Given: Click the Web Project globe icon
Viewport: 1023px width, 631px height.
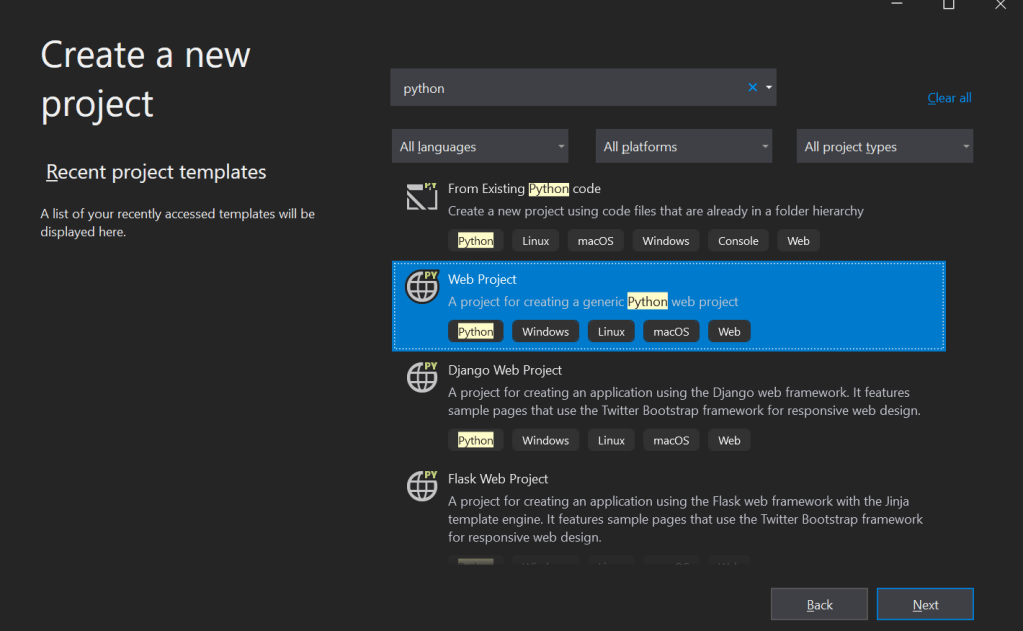Looking at the screenshot, I should click(422, 287).
